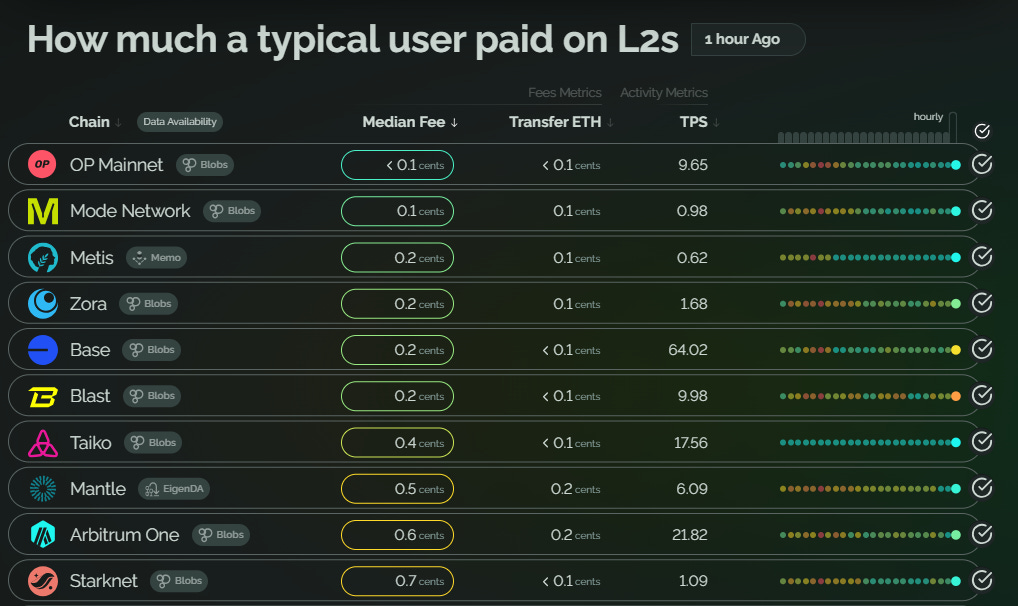
Task: Click the latest hourly dot for Zora
Action: (x=956, y=304)
